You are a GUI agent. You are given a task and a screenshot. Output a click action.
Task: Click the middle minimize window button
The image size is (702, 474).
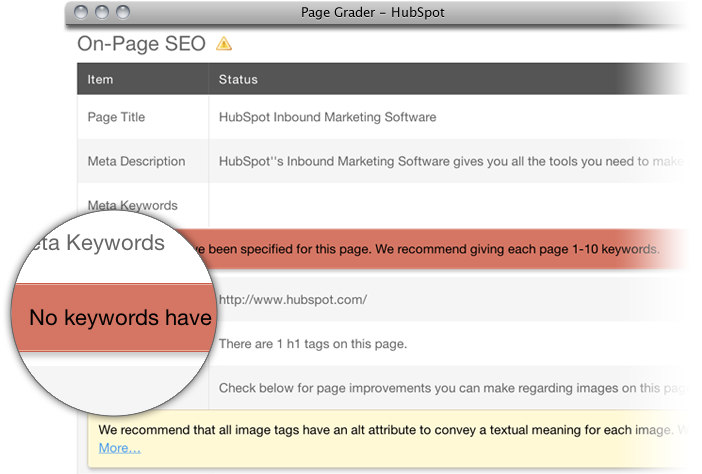(102, 12)
